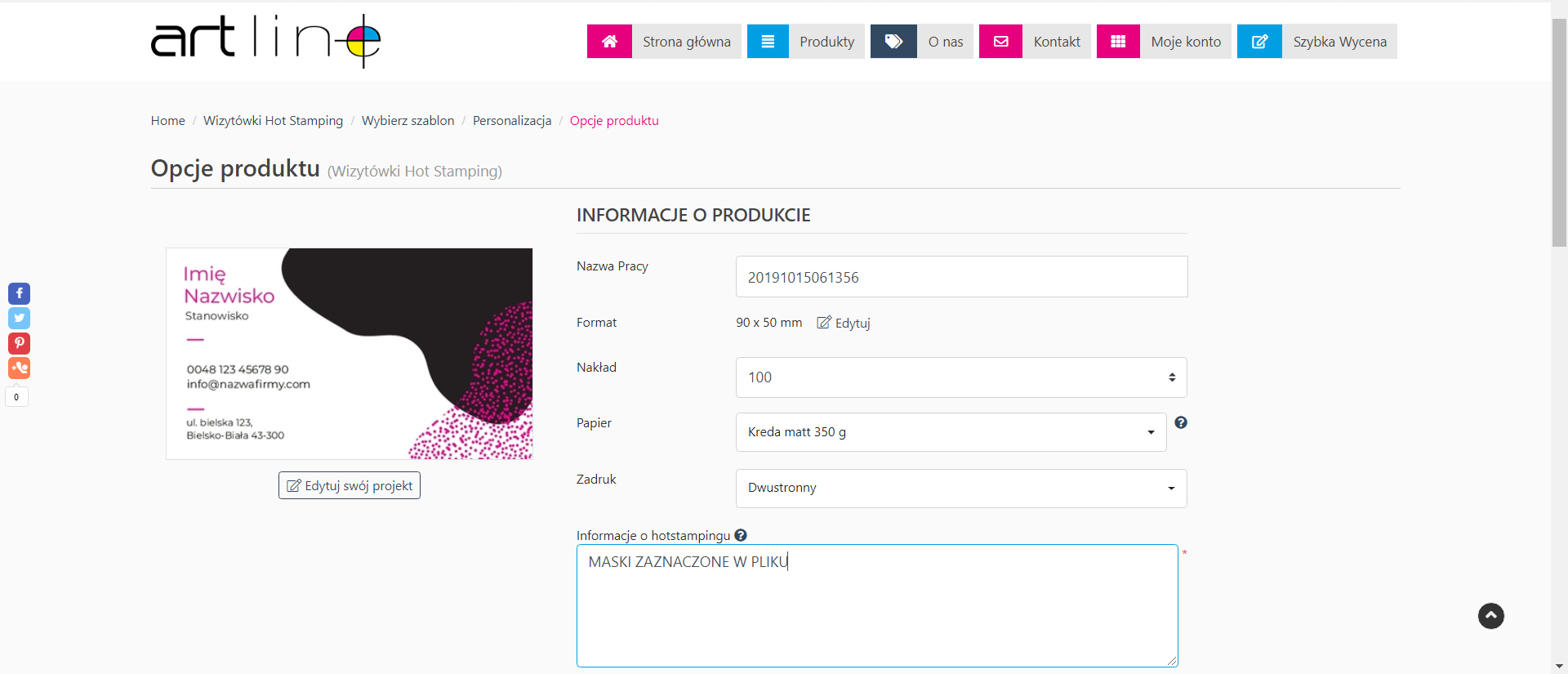The image size is (1568, 674).
Task: Open the Nakład quantity dropdown
Action: pyautogui.click(x=960, y=377)
